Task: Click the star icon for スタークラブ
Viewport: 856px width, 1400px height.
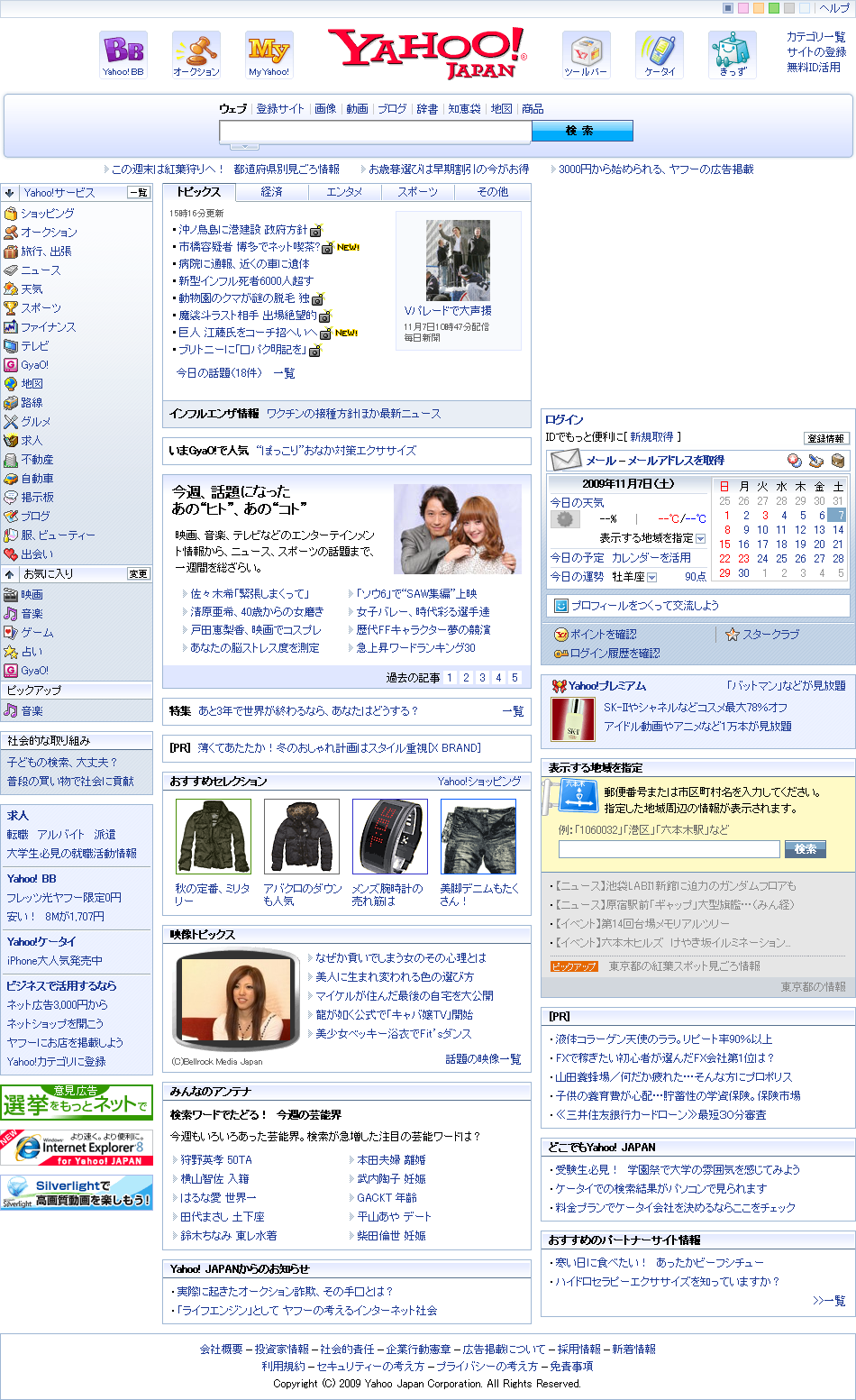Action: coord(733,635)
